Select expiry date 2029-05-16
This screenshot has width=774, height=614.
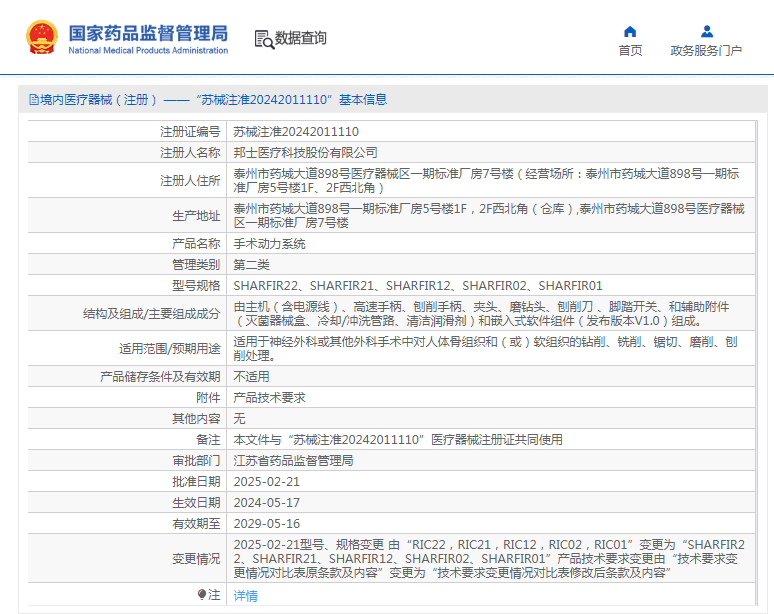point(267,524)
